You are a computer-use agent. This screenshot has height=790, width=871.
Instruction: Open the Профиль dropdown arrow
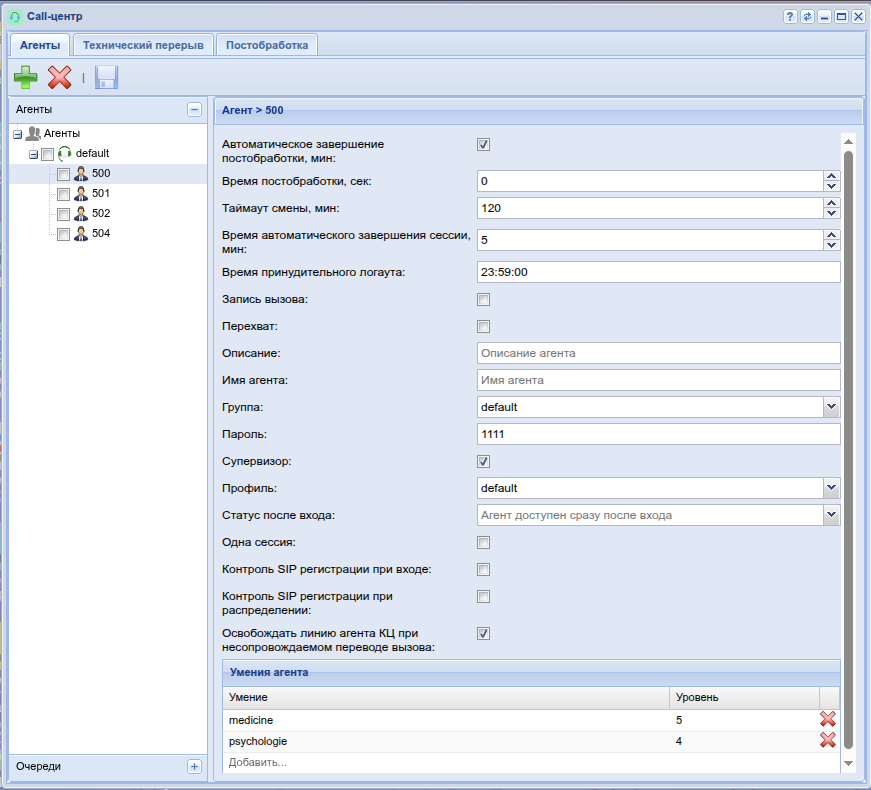(831, 488)
